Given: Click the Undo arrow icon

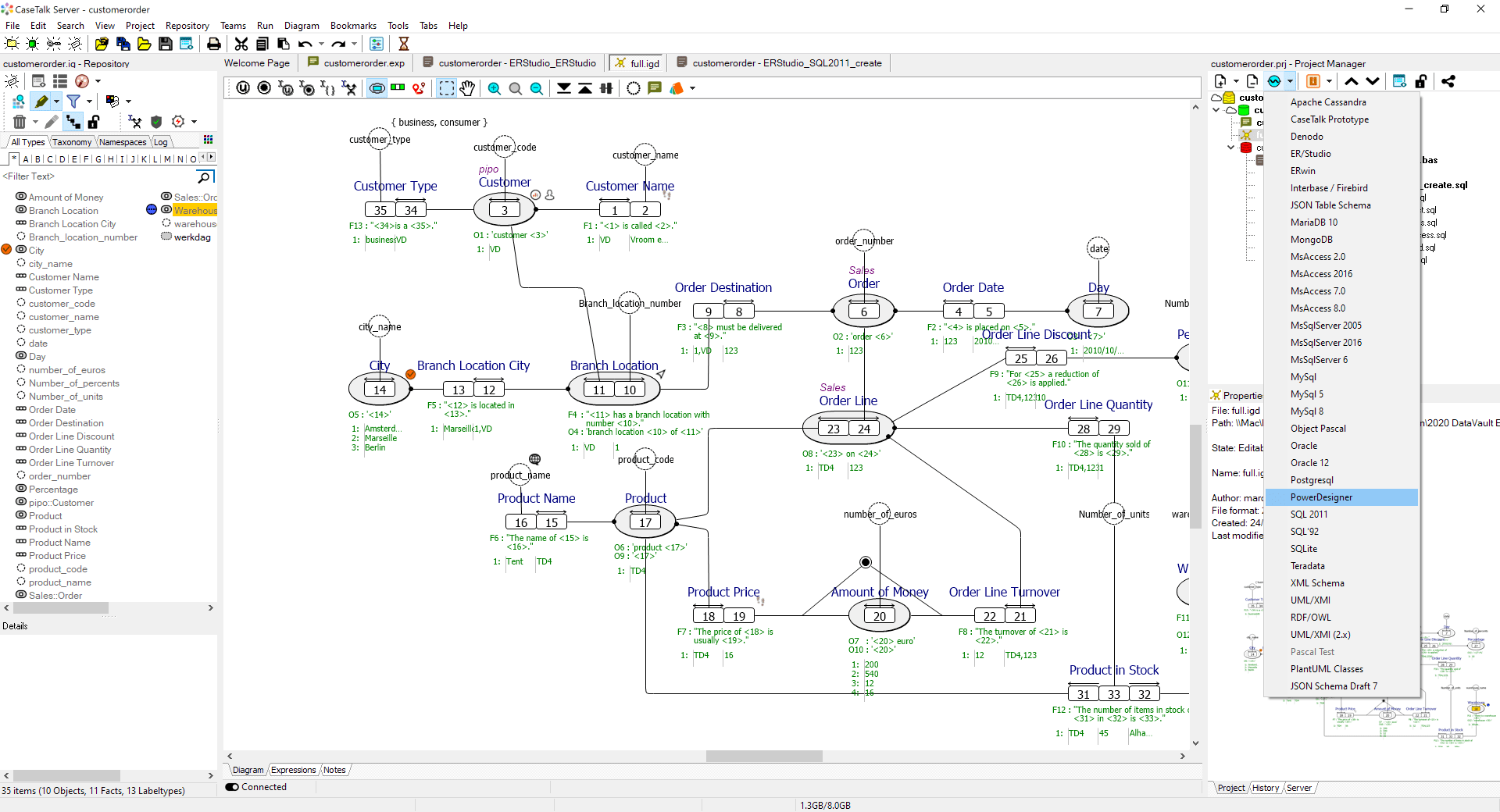Looking at the screenshot, I should [305, 44].
